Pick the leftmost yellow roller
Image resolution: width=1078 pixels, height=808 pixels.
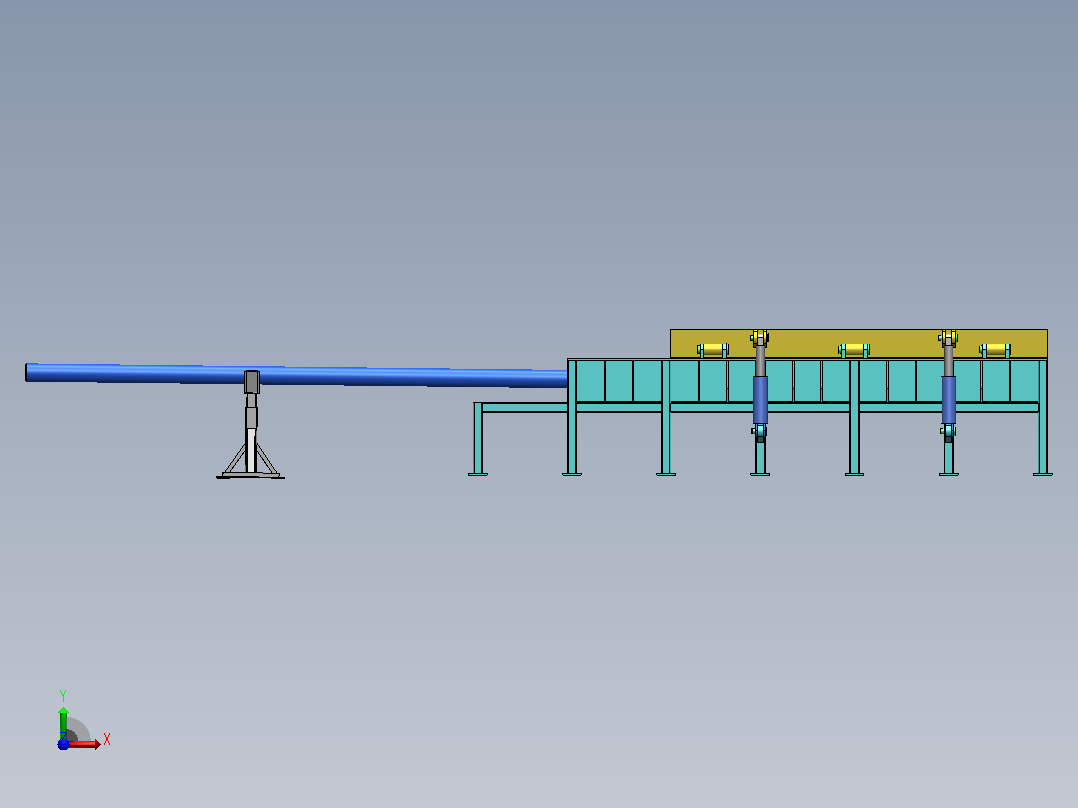[713, 350]
